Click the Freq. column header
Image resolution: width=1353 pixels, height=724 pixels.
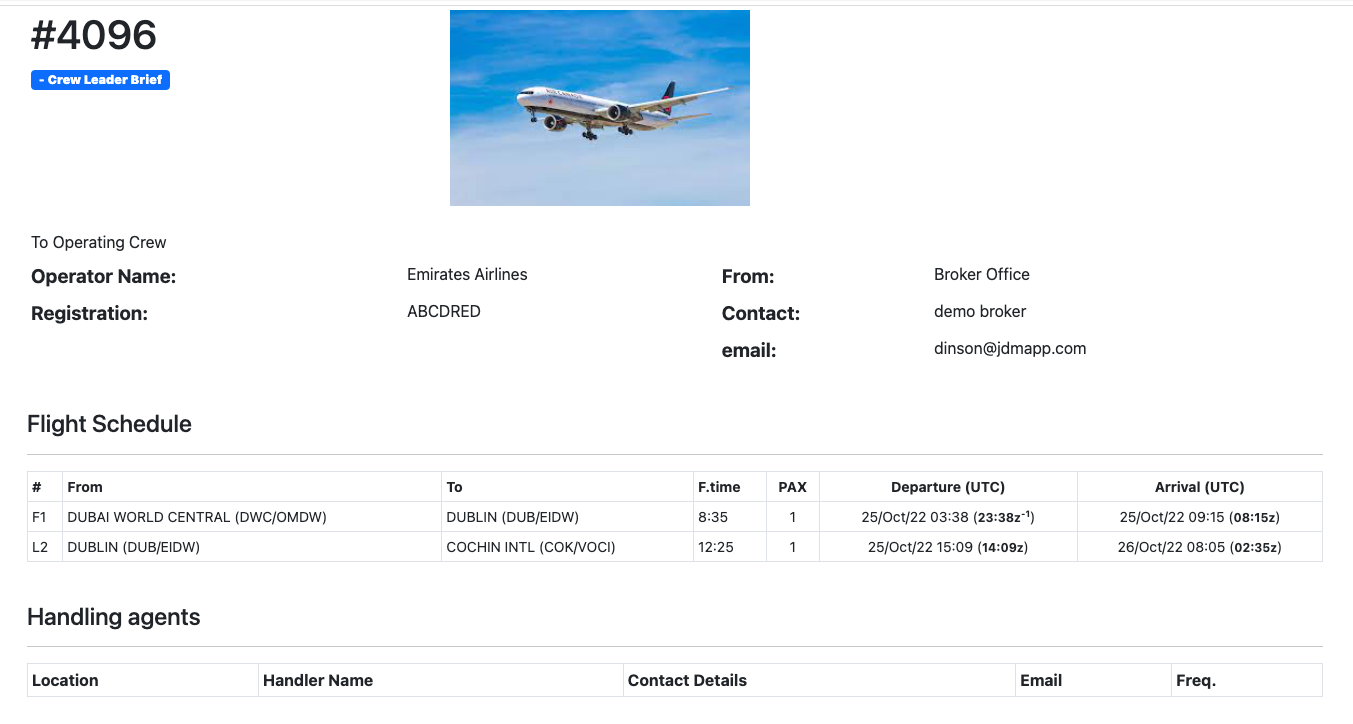[1196, 680]
